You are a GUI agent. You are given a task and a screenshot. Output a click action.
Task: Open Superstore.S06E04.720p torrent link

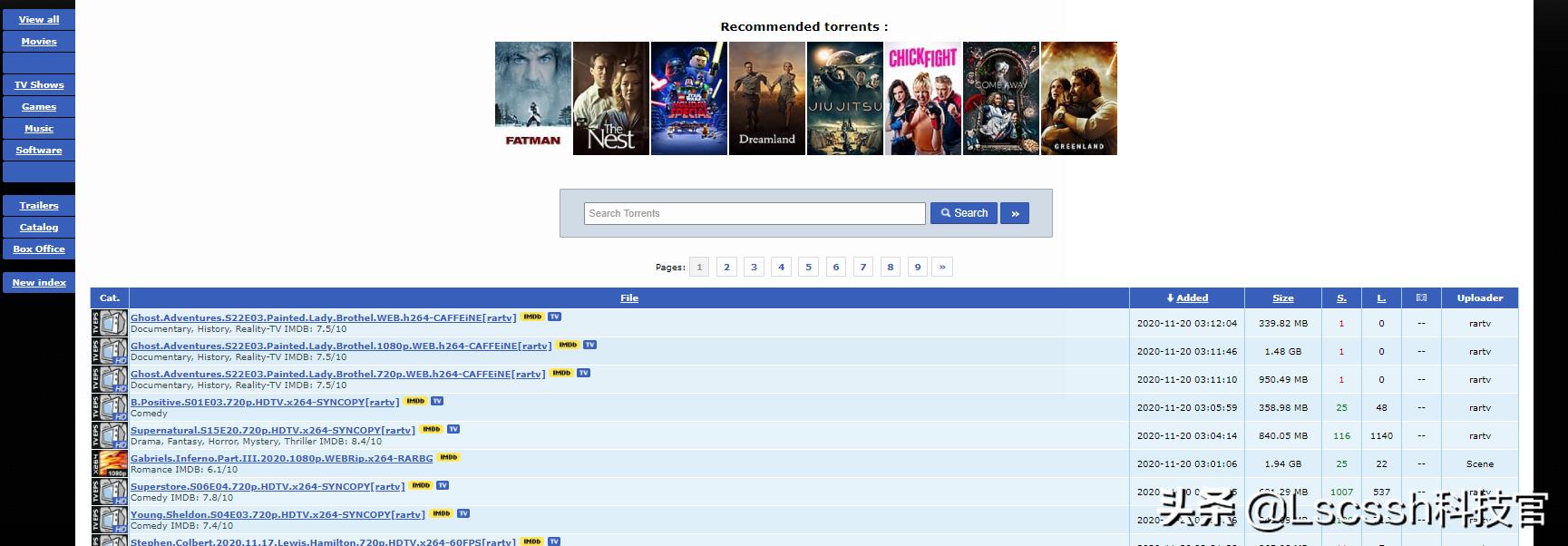point(268,486)
